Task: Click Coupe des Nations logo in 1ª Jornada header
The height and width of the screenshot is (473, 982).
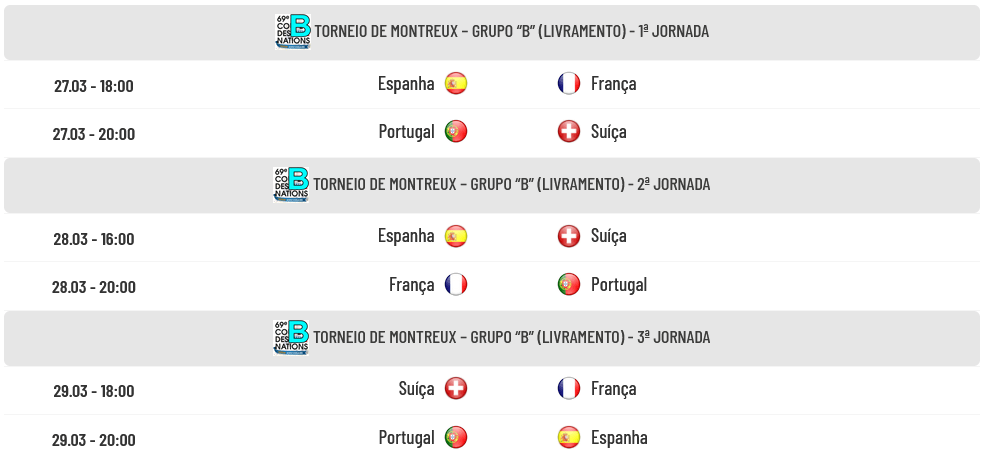Action: [x=292, y=31]
